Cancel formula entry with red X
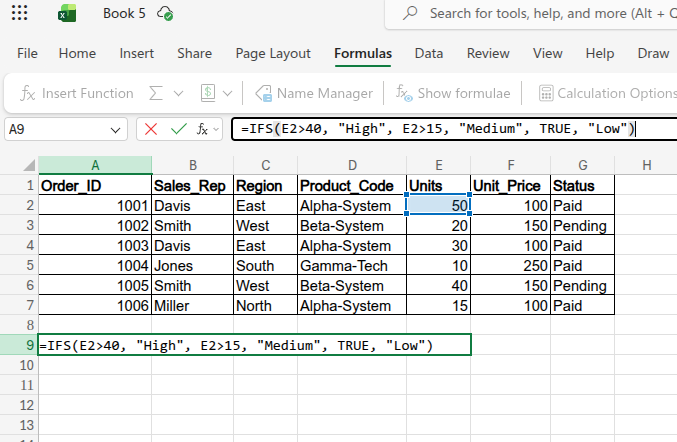 [151, 129]
